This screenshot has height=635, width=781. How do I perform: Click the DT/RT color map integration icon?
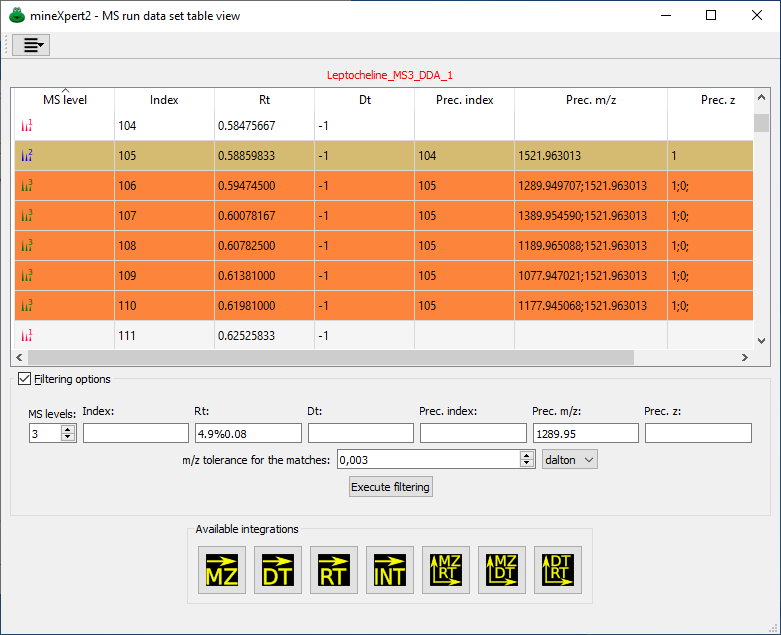[557, 570]
